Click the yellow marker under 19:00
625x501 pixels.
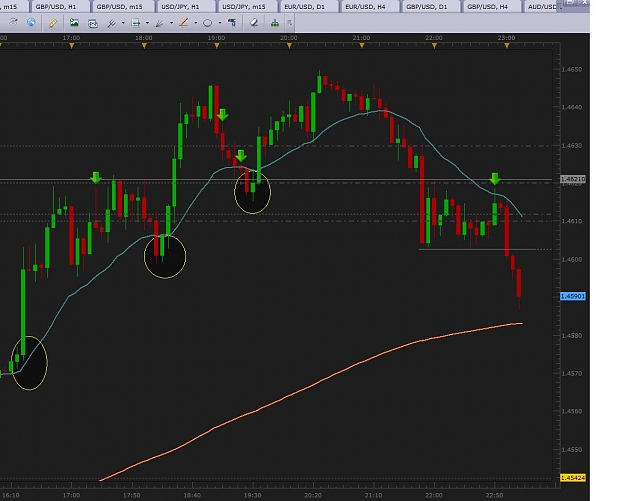click(217, 46)
